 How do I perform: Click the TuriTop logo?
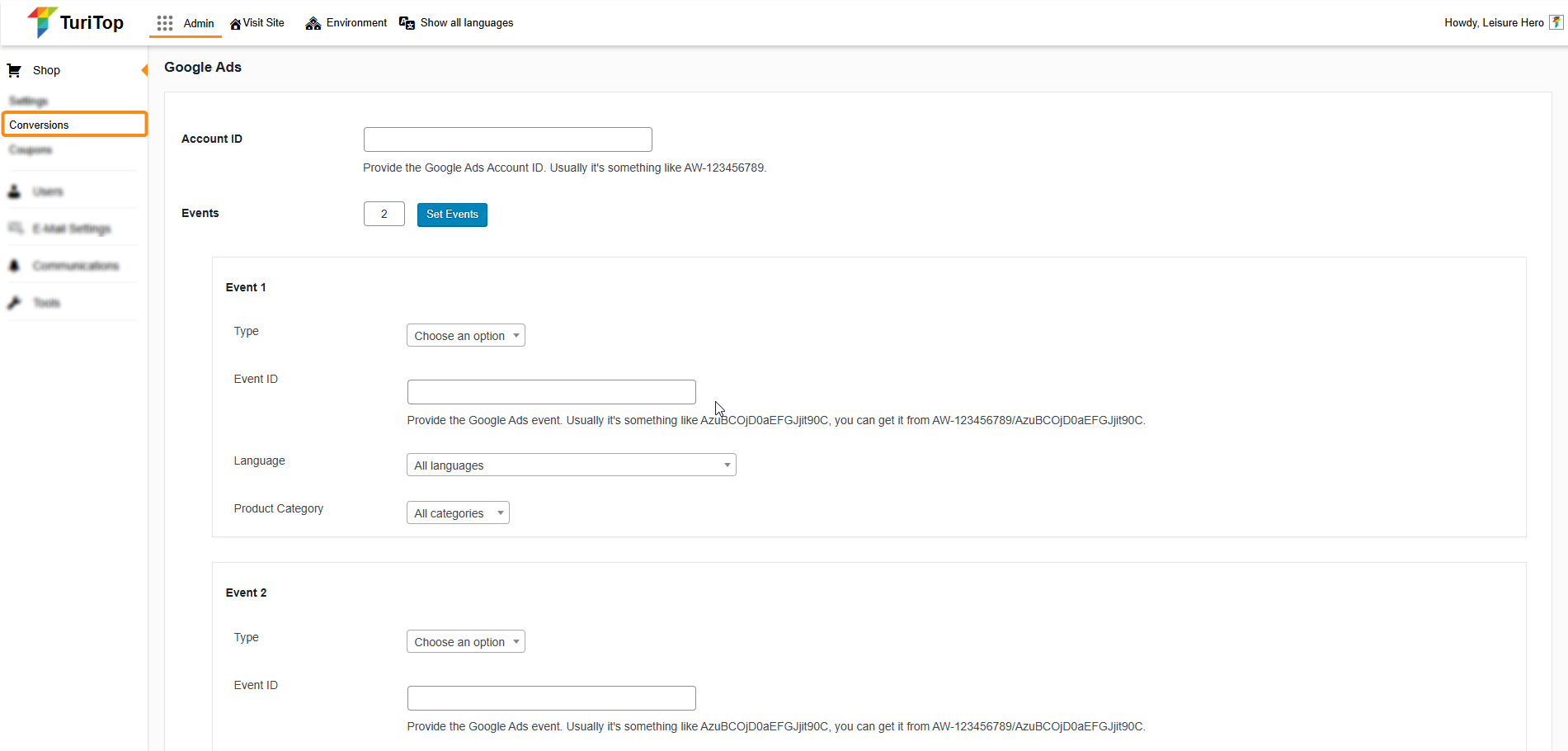[x=75, y=22]
